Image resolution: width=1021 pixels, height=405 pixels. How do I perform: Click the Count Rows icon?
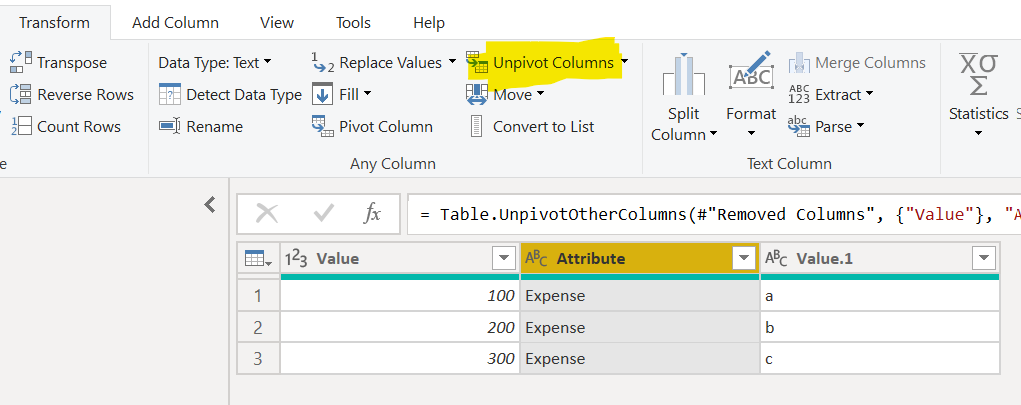click(x=21, y=126)
